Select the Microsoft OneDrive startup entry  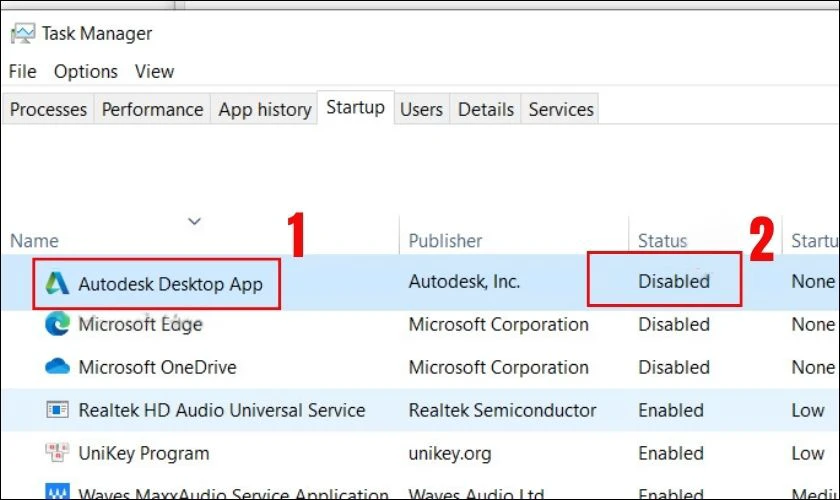157,367
